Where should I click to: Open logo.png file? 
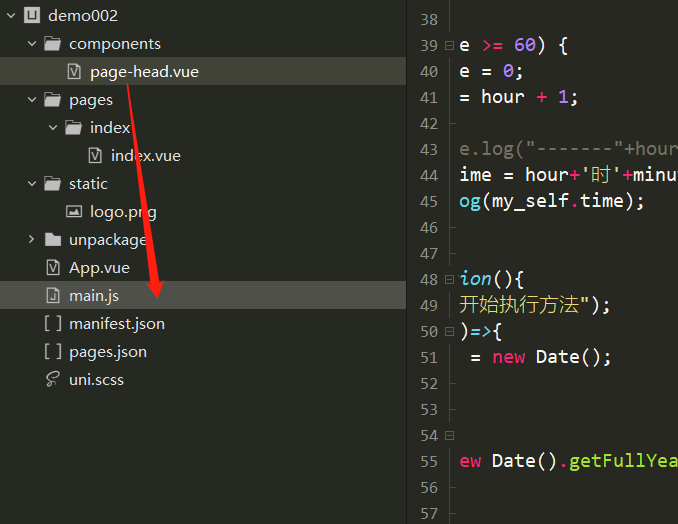coord(123,212)
